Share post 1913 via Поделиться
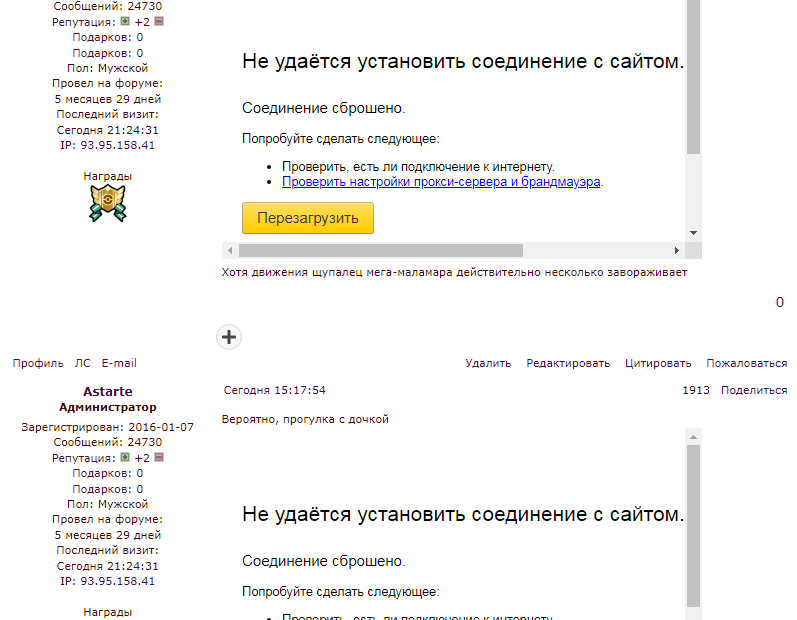Image resolution: width=797 pixels, height=620 pixels. [x=753, y=390]
